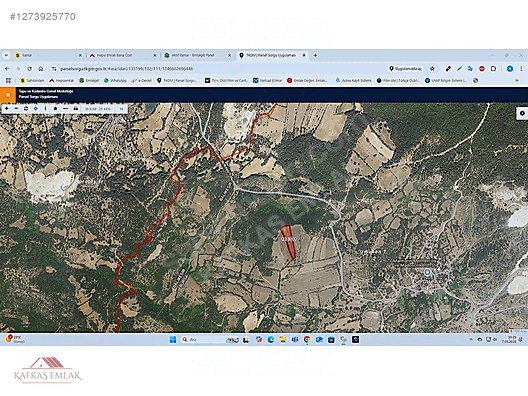Click the red adblock extension icon
528x396 pixels.
point(482,69)
